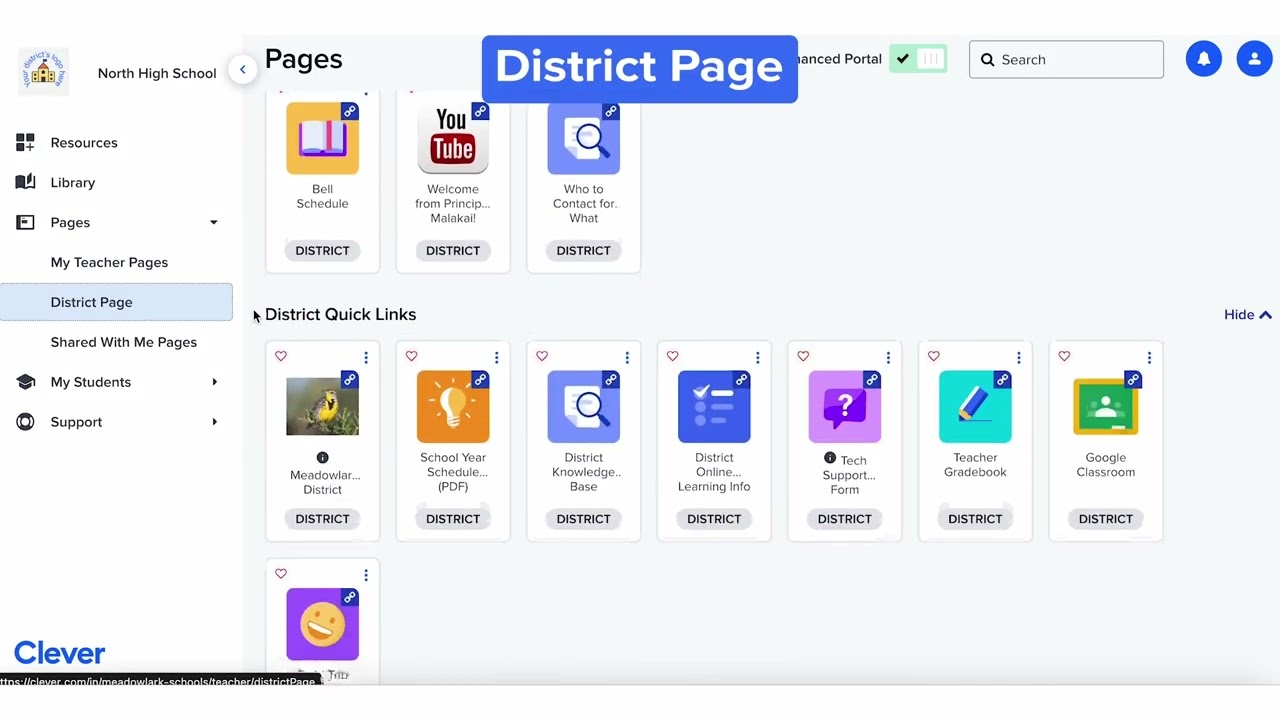Open the School Year Schedule card three-dot menu
Screen dimensions: 1280x720
(x=496, y=357)
